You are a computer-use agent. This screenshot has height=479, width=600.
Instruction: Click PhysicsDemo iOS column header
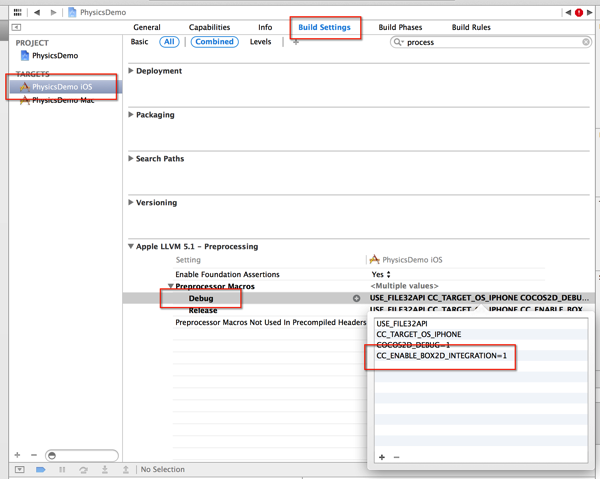(x=406, y=260)
